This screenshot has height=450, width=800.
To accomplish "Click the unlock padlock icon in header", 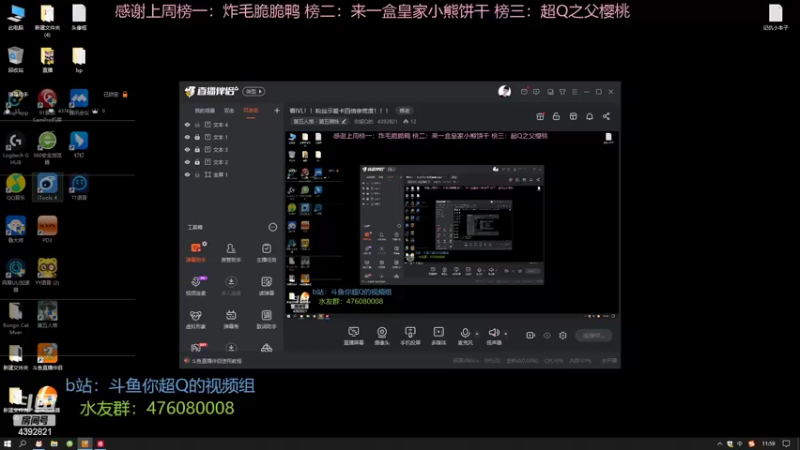I will pos(556,116).
